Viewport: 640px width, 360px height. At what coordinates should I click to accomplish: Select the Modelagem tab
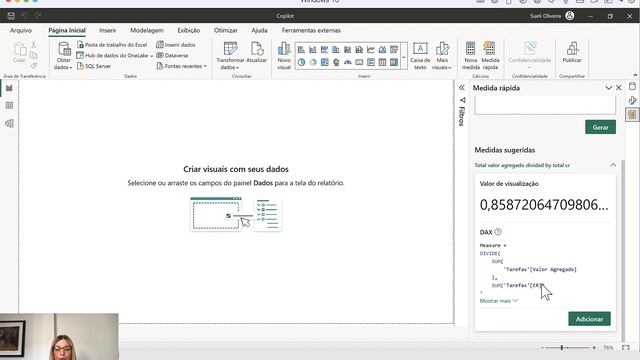pyautogui.click(x=147, y=30)
